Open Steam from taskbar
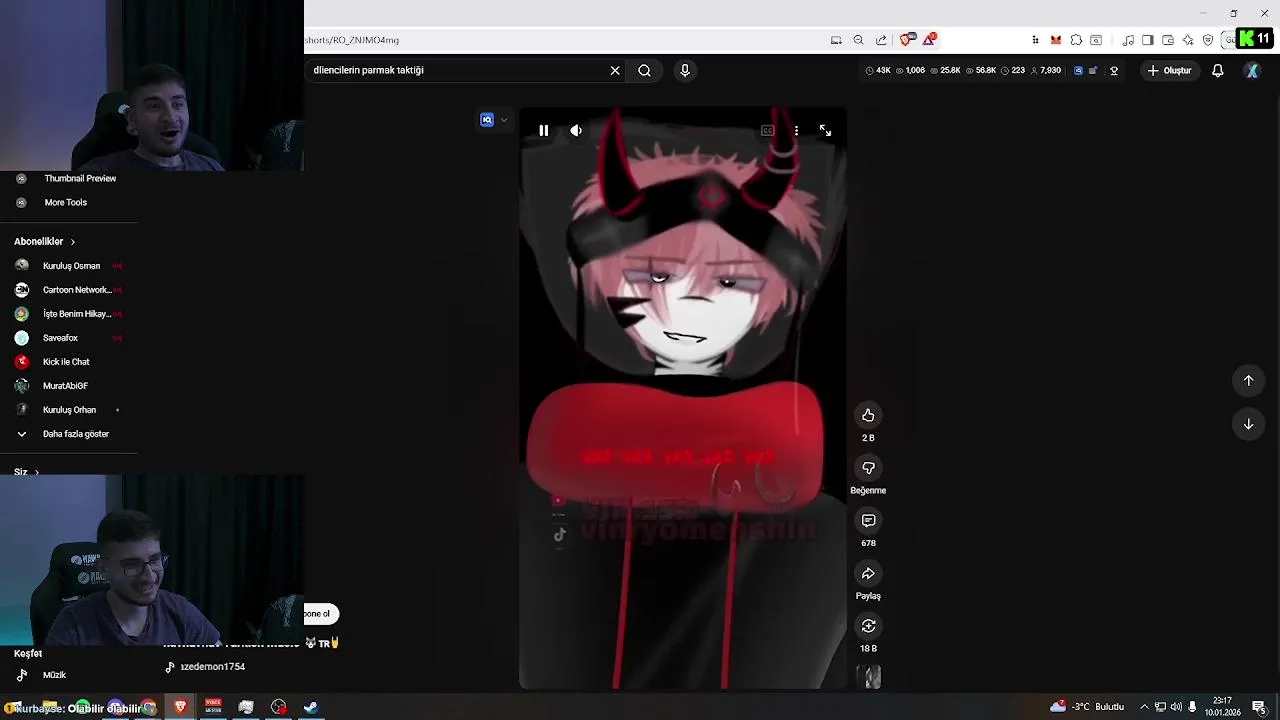The height and width of the screenshot is (720, 1280). pyautogui.click(x=311, y=707)
